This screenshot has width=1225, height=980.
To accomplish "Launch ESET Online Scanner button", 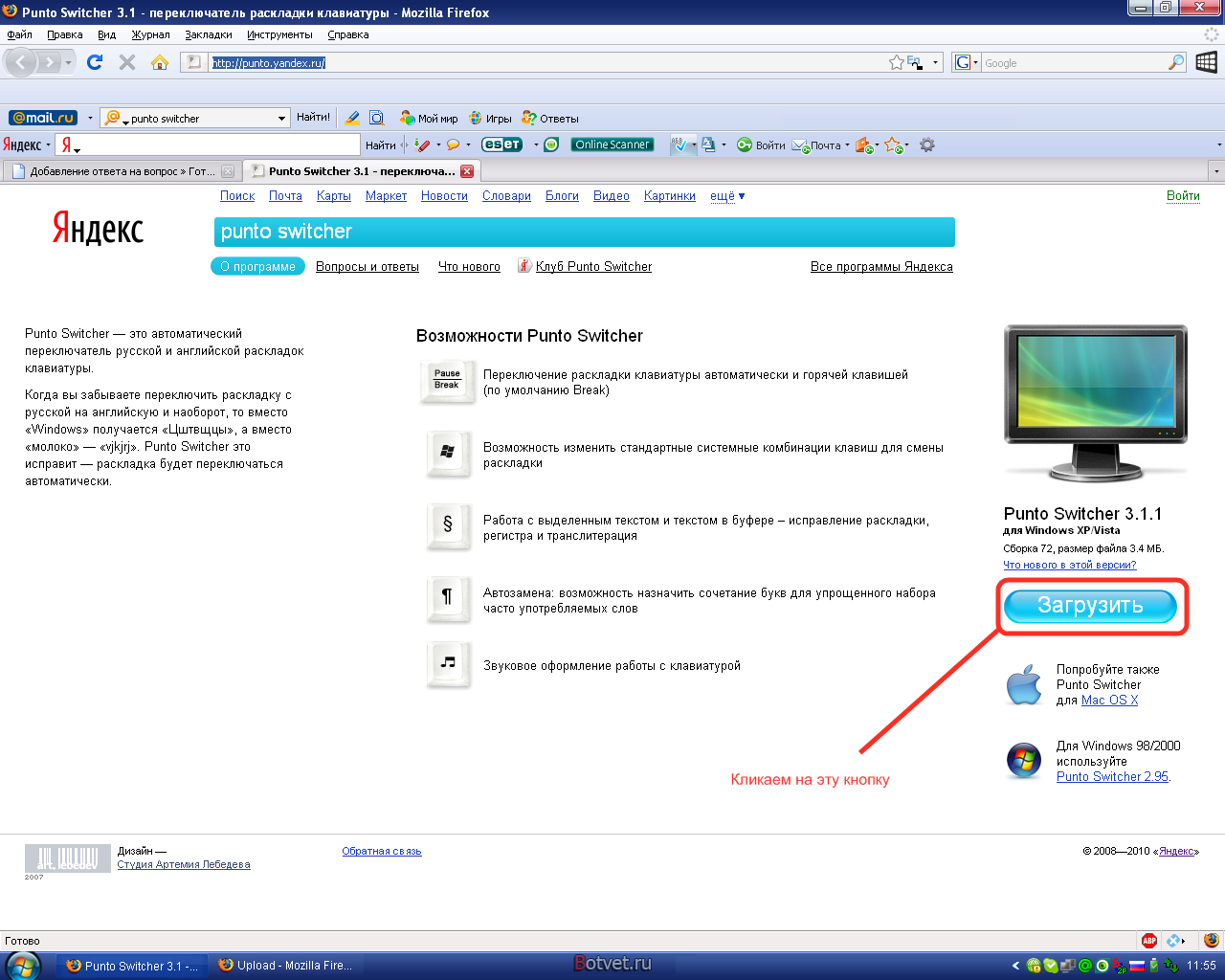I will tap(612, 145).
